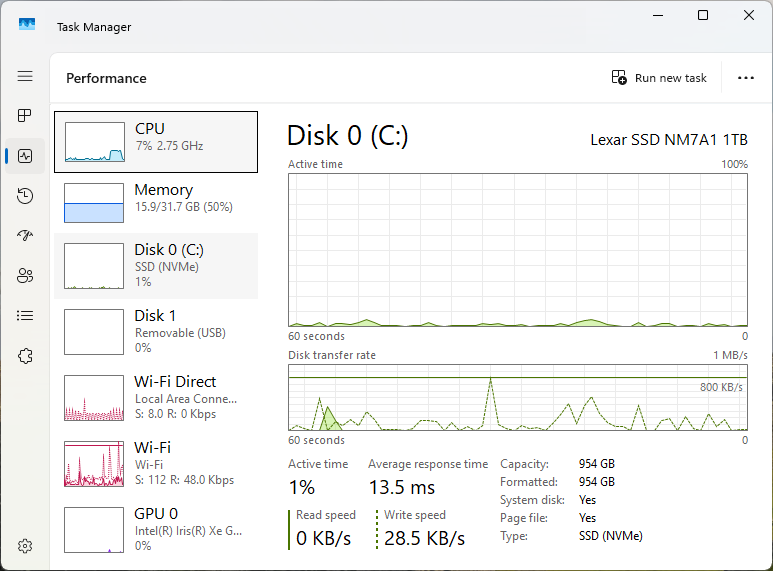Open Task Manager settings gear
The width and height of the screenshot is (773, 571).
coord(25,546)
